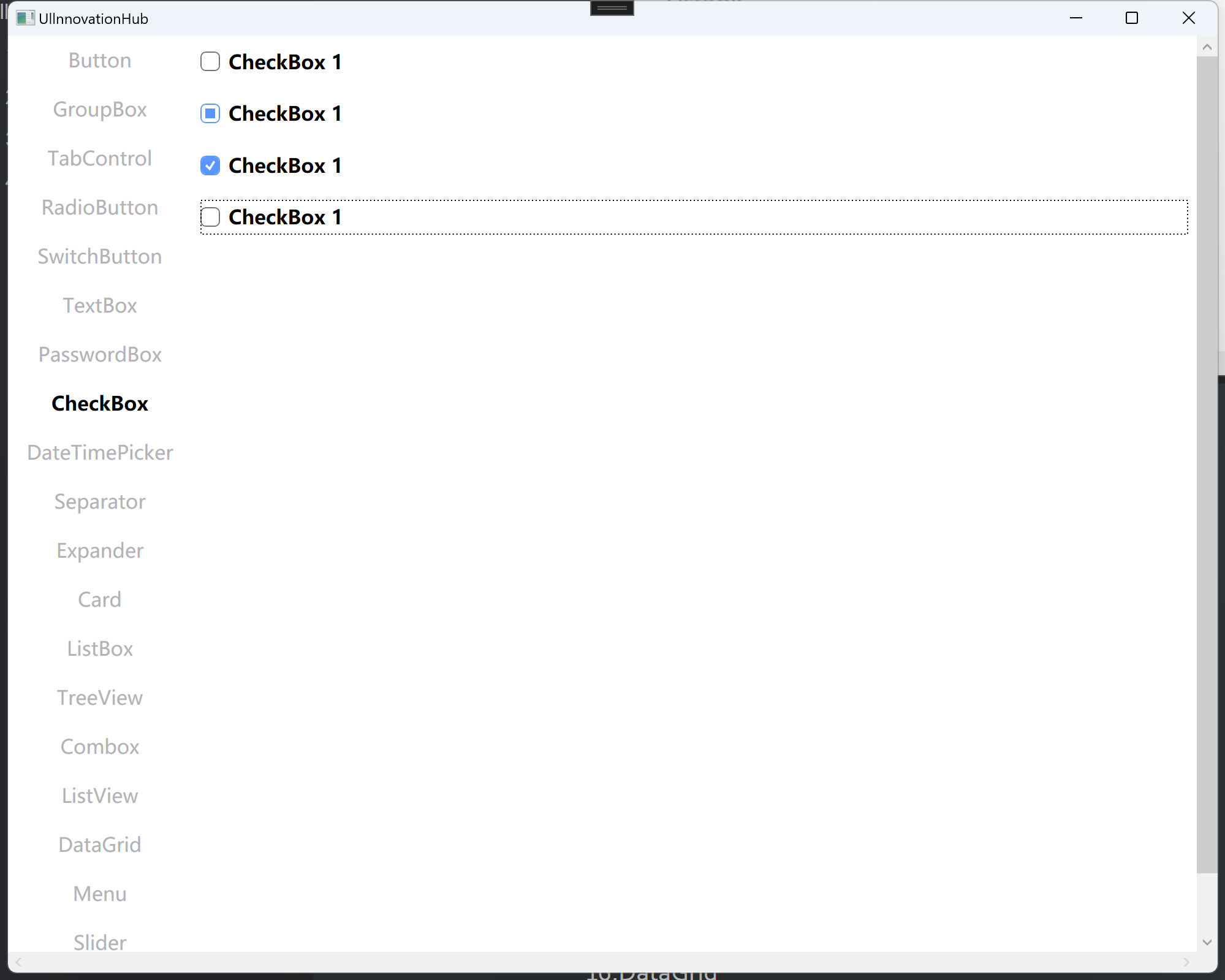The width and height of the screenshot is (1225, 980).
Task: Select TextBox from the navigation list
Action: tap(100, 306)
